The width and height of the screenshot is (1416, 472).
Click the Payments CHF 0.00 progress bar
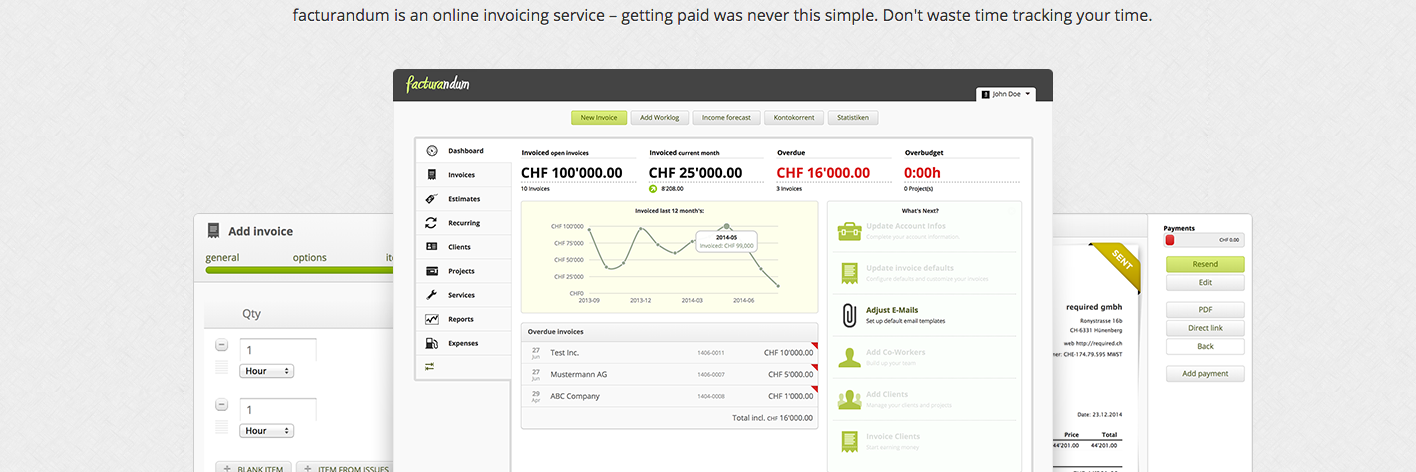(1205, 240)
